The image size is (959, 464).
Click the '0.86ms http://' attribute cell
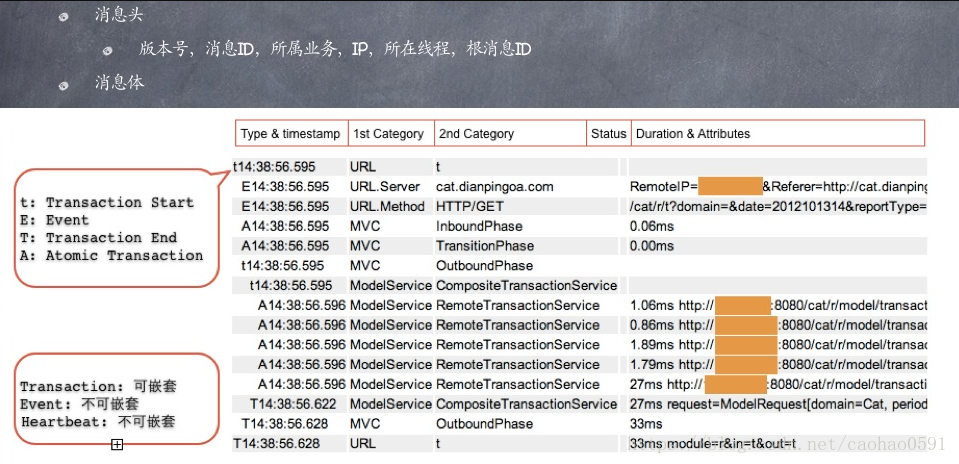point(779,325)
